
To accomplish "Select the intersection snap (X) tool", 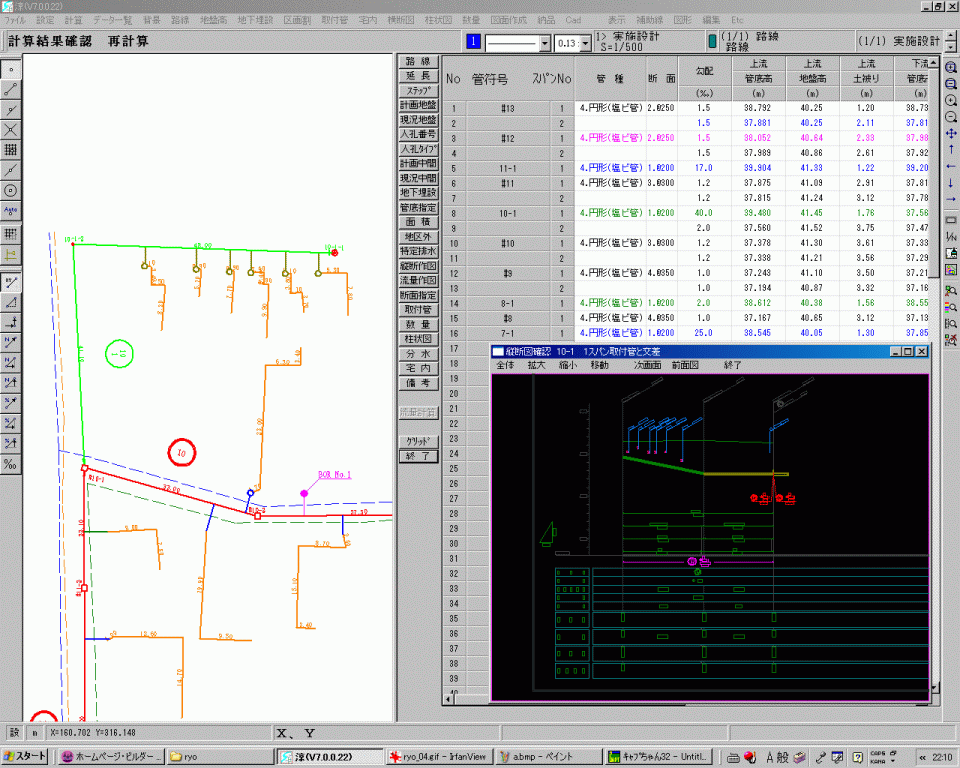I will tap(11, 130).
